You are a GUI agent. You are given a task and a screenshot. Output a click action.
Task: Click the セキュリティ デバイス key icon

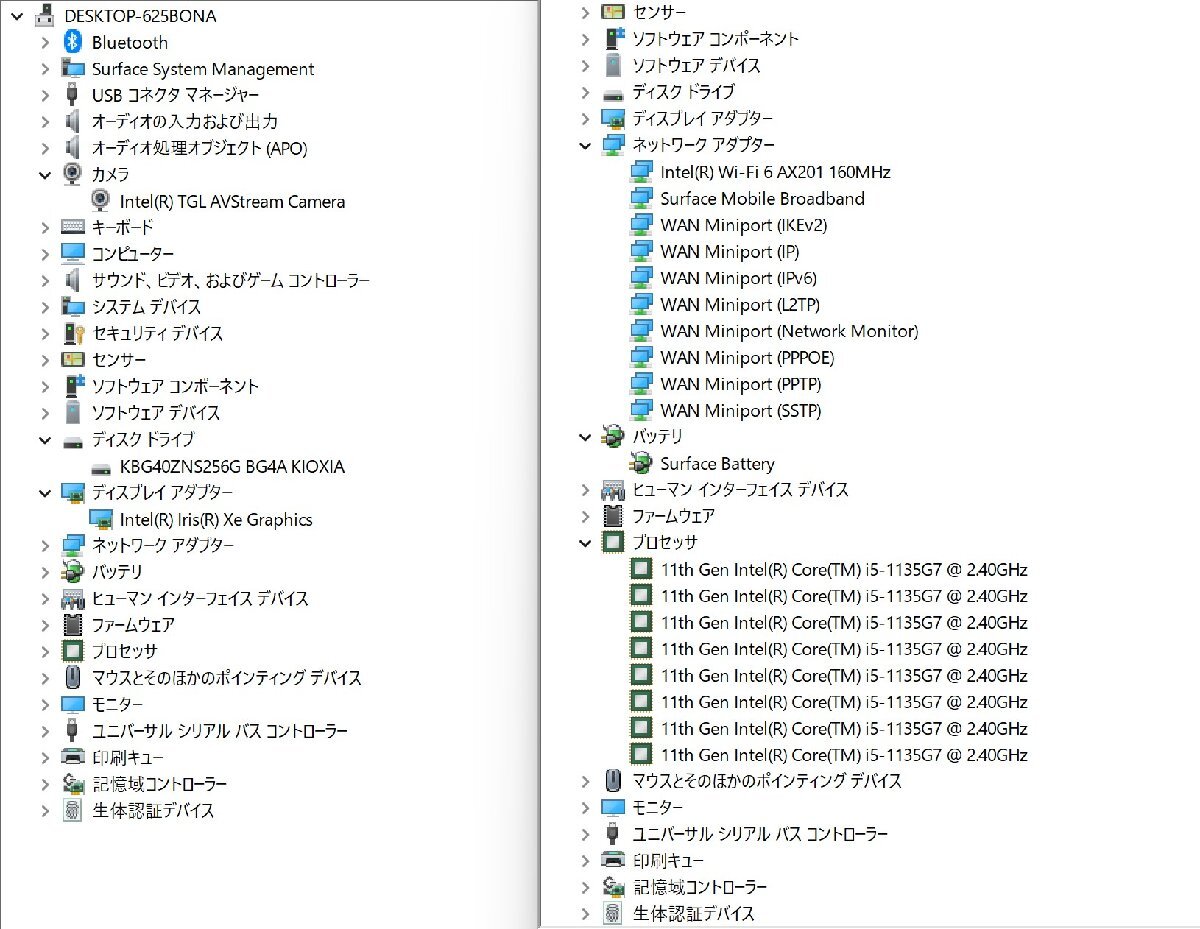pyautogui.click(x=72, y=333)
